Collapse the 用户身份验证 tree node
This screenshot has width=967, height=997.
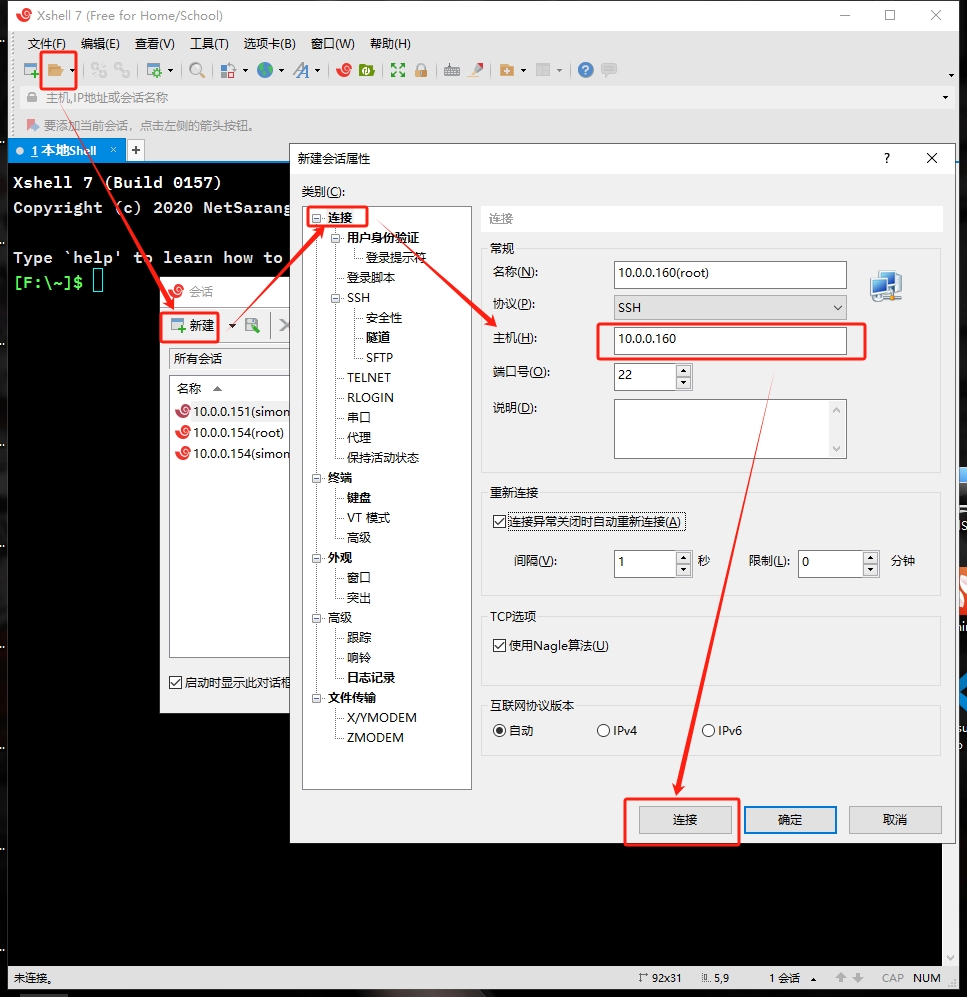pyautogui.click(x=336, y=238)
